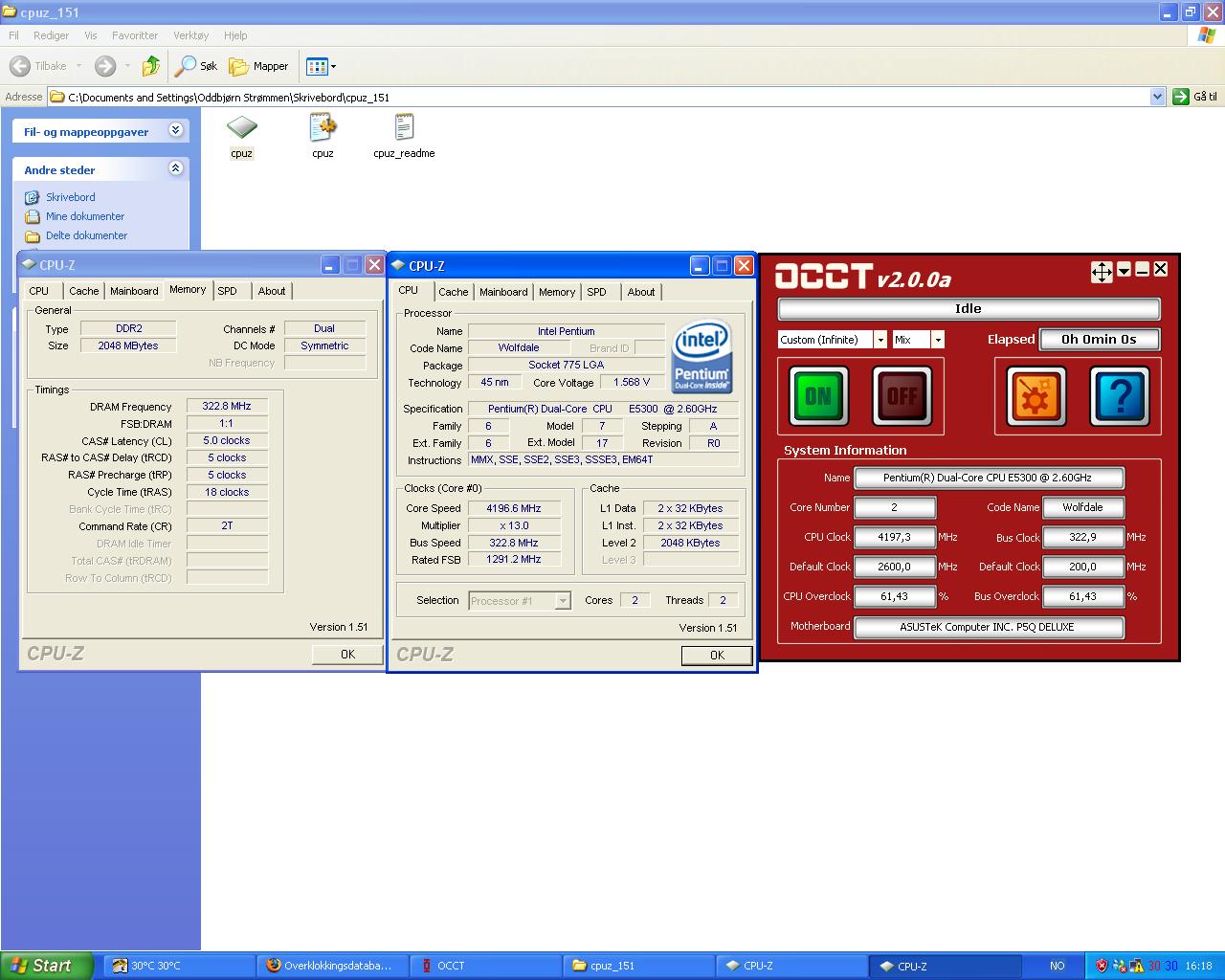This screenshot has width=1225, height=980.
Task: Open Mainboard tab in left CPU-Z window
Action: tap(134, 291)
